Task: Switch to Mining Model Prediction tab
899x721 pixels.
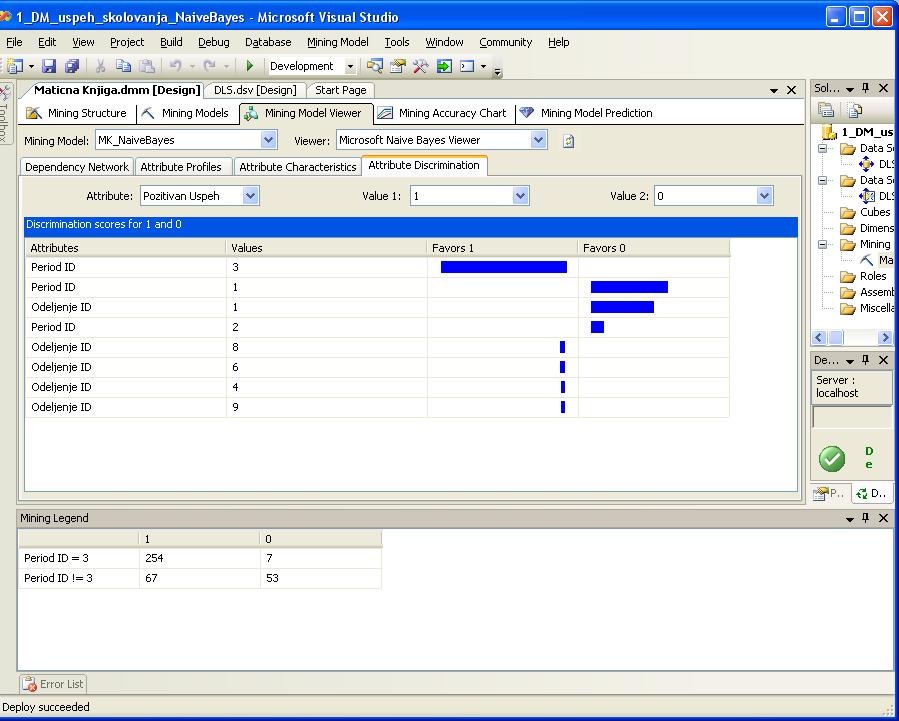Action: click(x=586, y=113)
